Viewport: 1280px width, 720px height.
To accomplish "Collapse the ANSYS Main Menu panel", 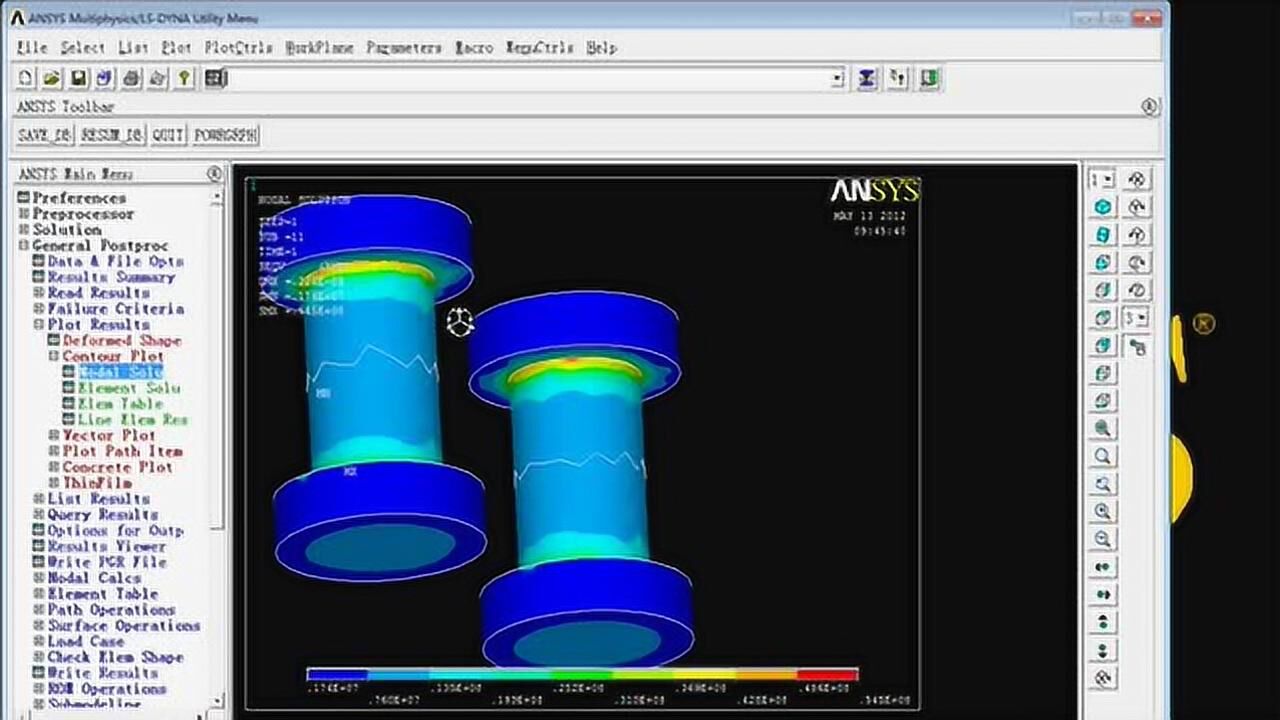I will [214, 174].
